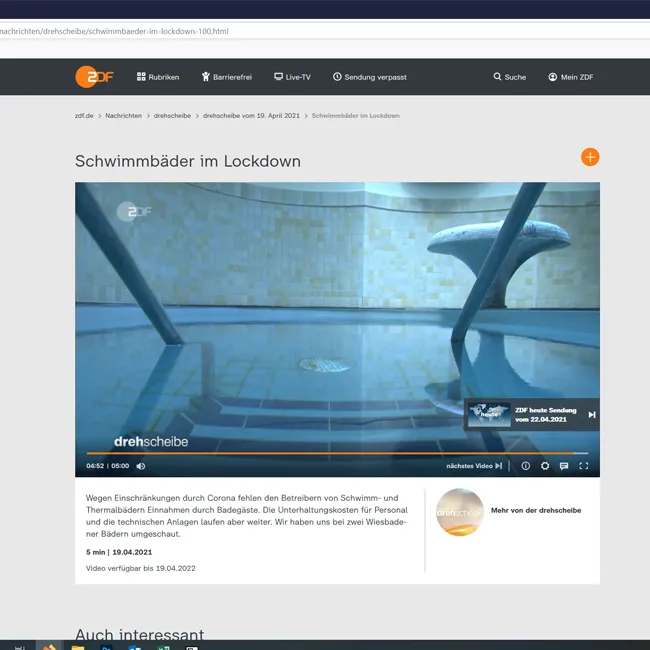Click the drehscheibe breadcrumb link
650x650 pixels.
[172, 116]
